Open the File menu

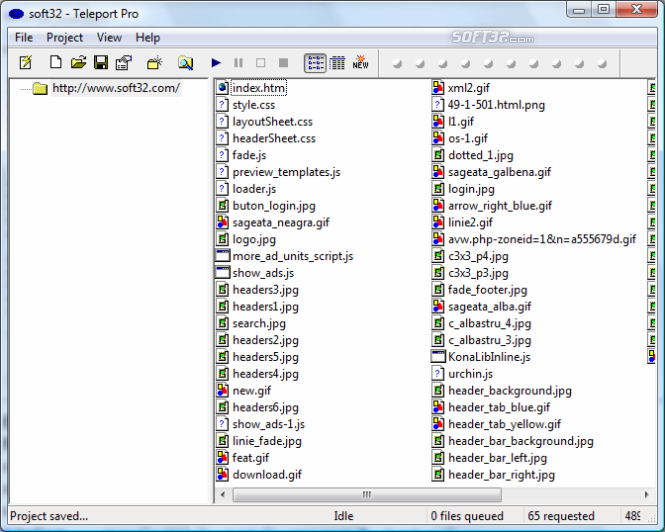click(24, 37)
